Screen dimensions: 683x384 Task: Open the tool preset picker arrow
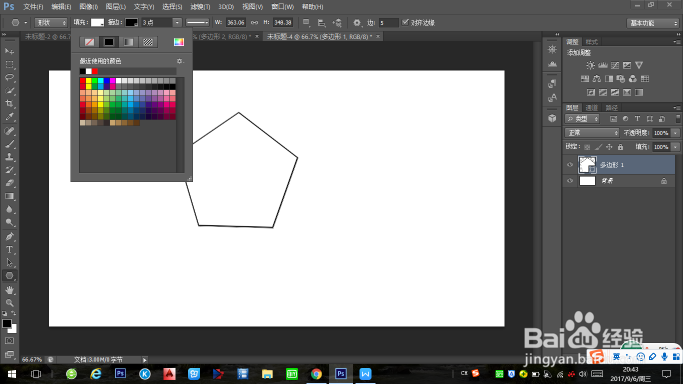(x=26, y=23)
